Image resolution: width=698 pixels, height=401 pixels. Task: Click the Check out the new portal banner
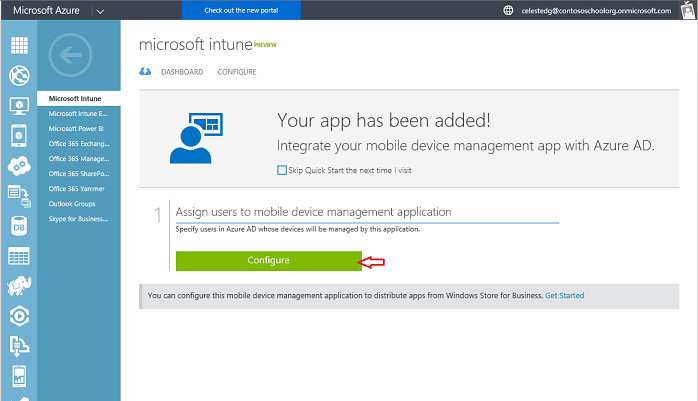[239, 10]
